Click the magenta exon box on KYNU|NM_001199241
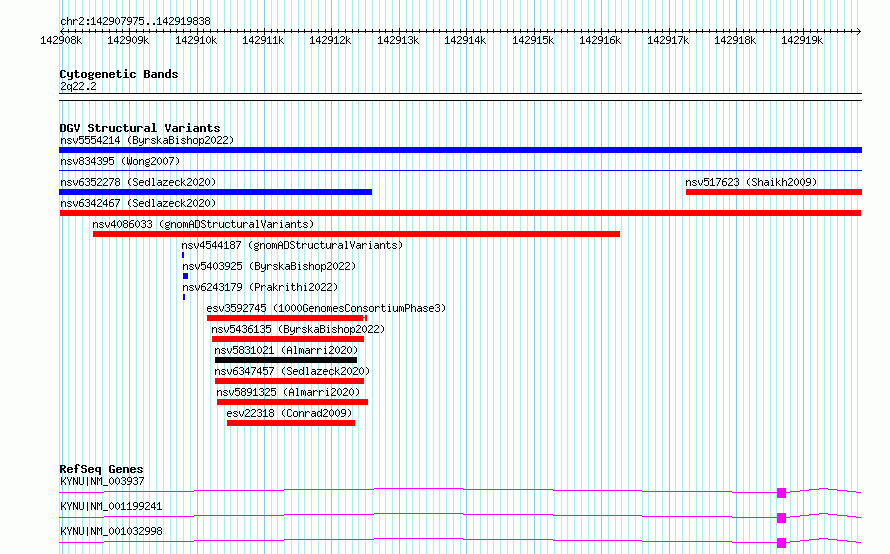The width and height of the screenshot is (890, 554). click(x=782, y=518)
